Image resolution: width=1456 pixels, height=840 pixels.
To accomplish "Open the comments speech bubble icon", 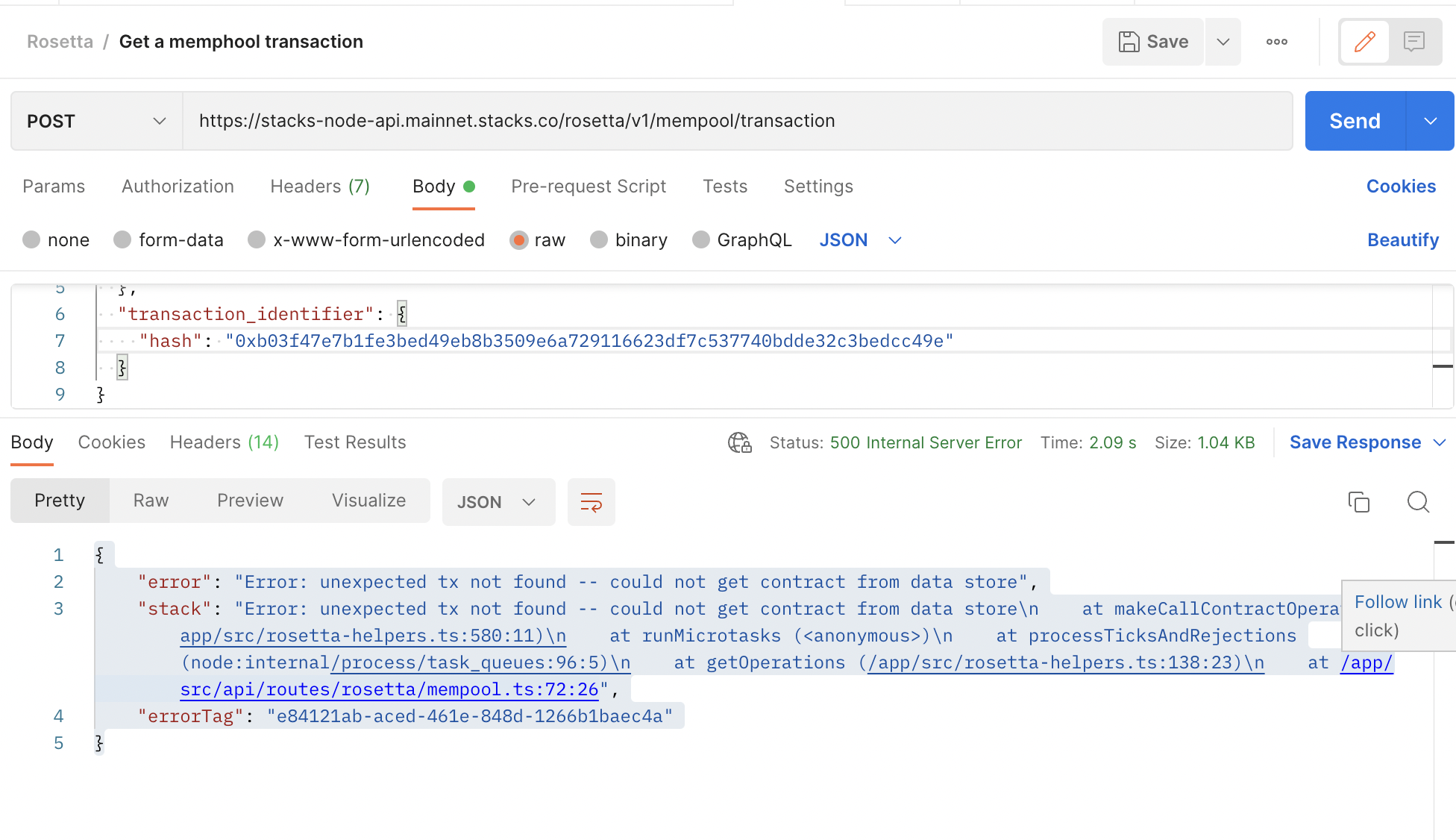I will (x=1413, y=42).
